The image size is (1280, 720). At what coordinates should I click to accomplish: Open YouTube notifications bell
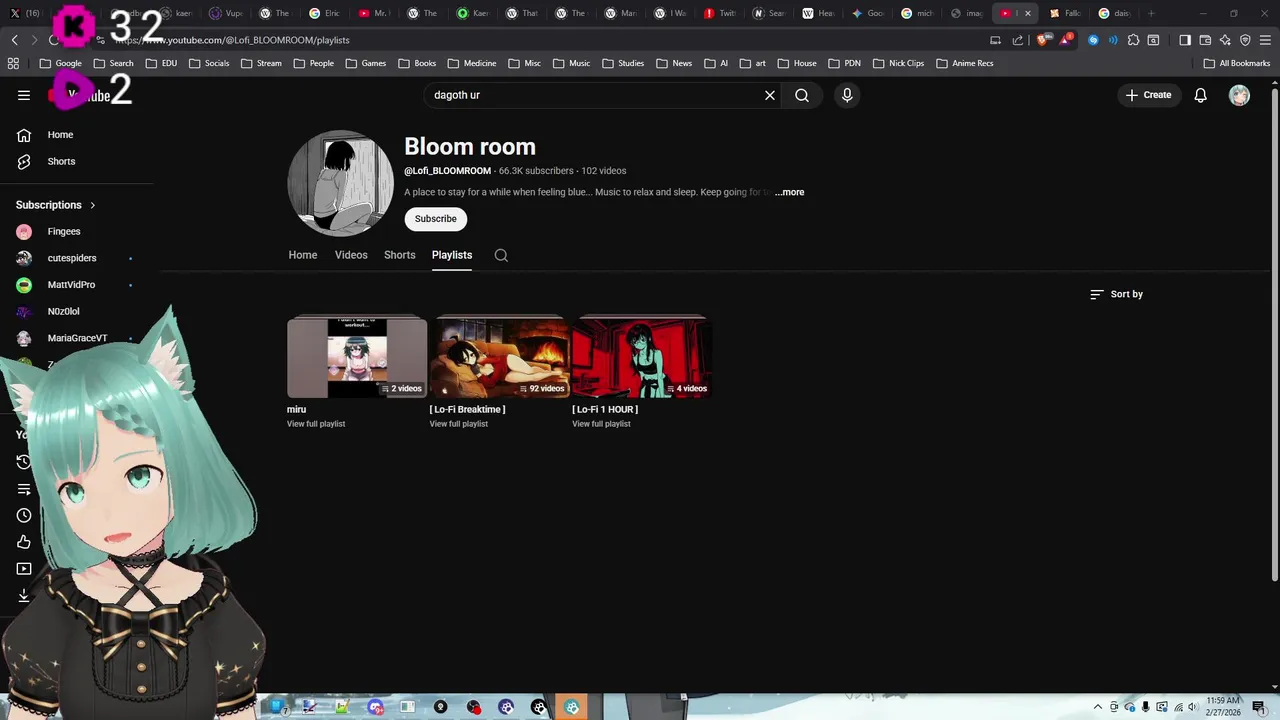click(1201, 95)
